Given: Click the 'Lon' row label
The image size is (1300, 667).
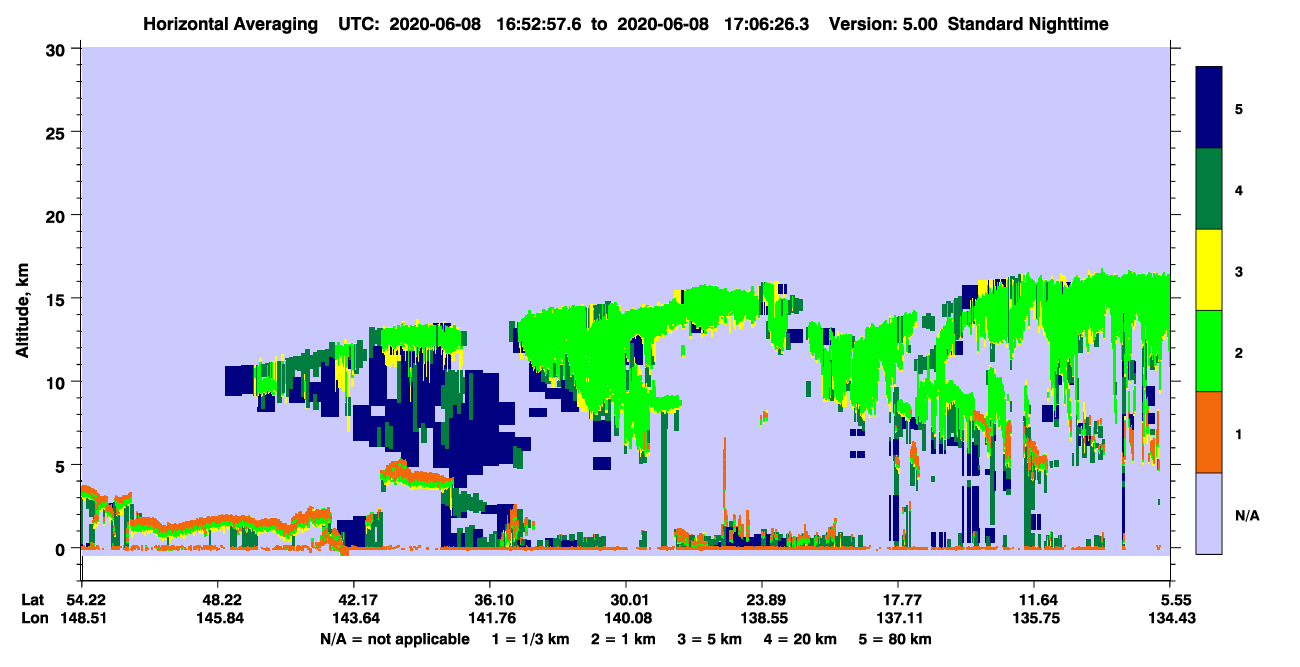Looking at the screenshot, I should pyautogui.click(x=33, y=618).
